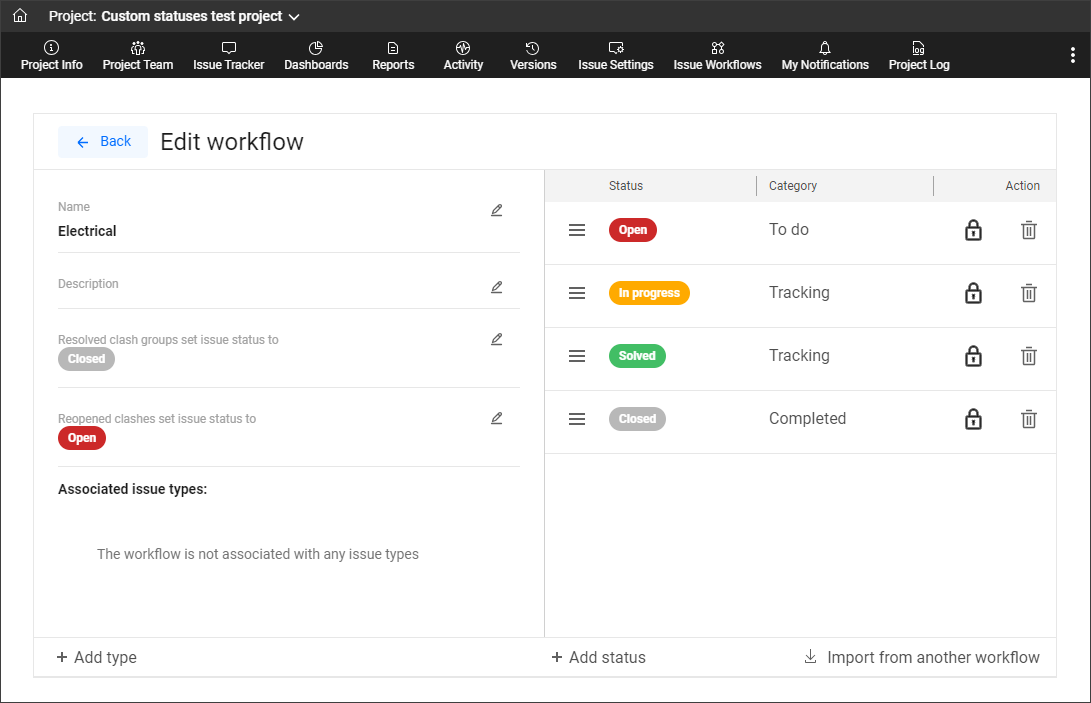The image size is (1091, 703).
Task: Click the pencil icon beside Description
Action: point(497,287)
